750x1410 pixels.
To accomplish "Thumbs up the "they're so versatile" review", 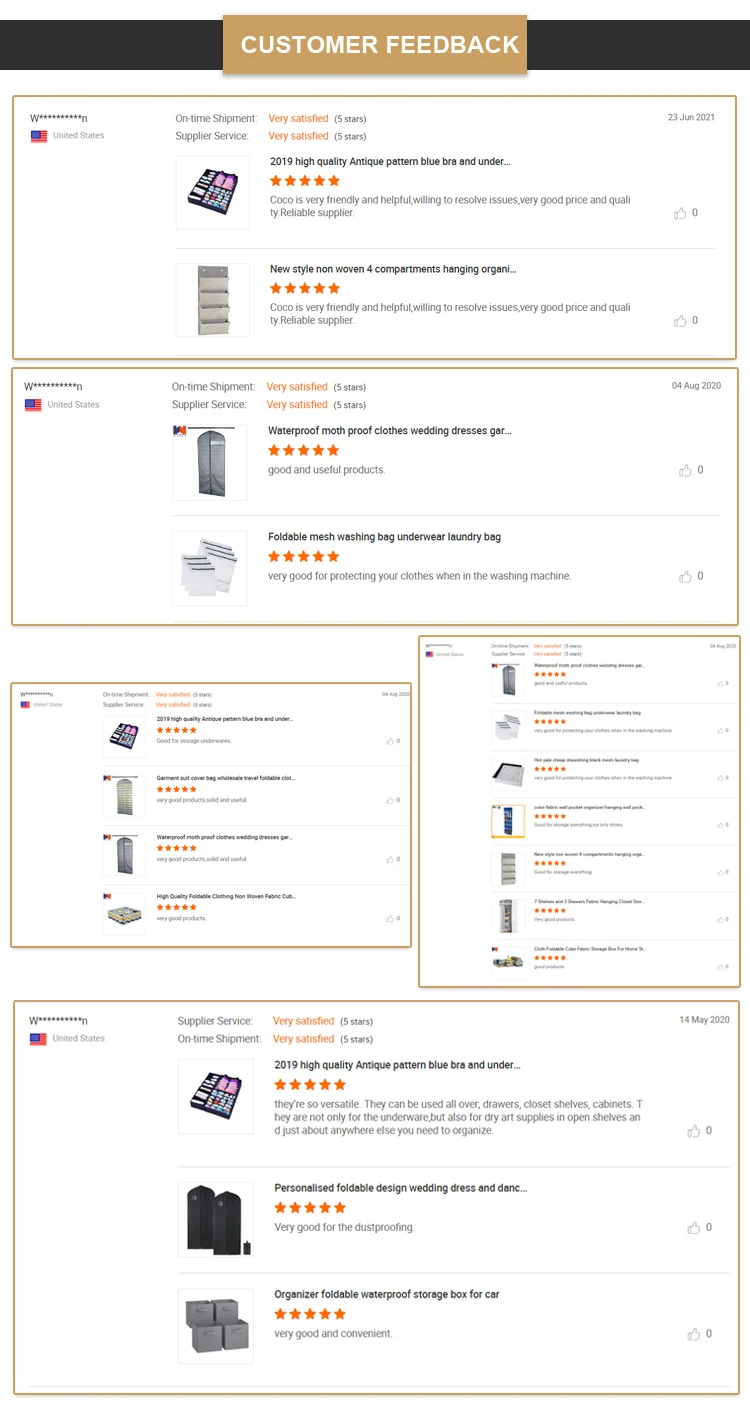I will click(x=693, y=1131).
